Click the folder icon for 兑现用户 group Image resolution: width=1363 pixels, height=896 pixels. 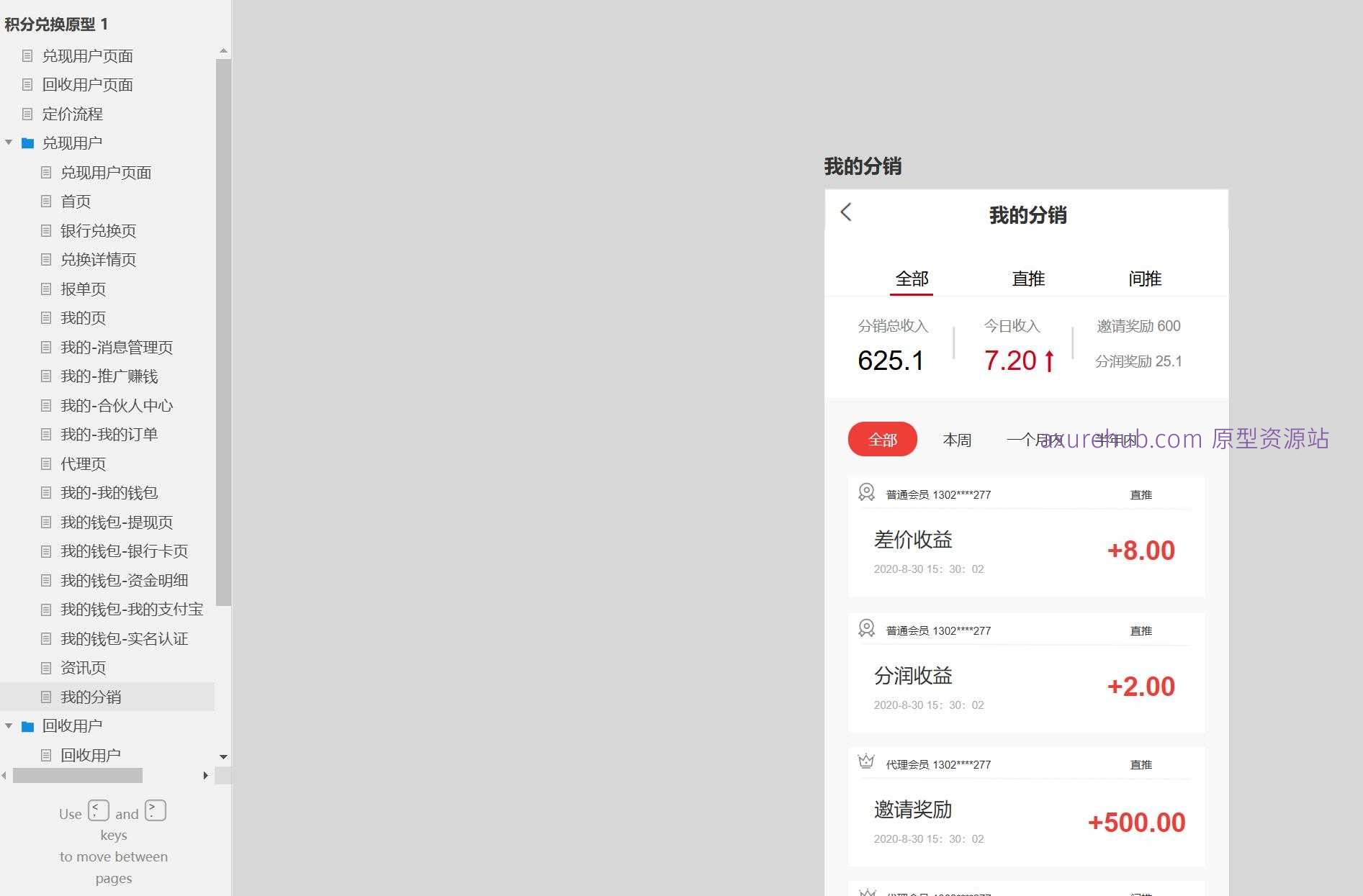coord(28,142)
